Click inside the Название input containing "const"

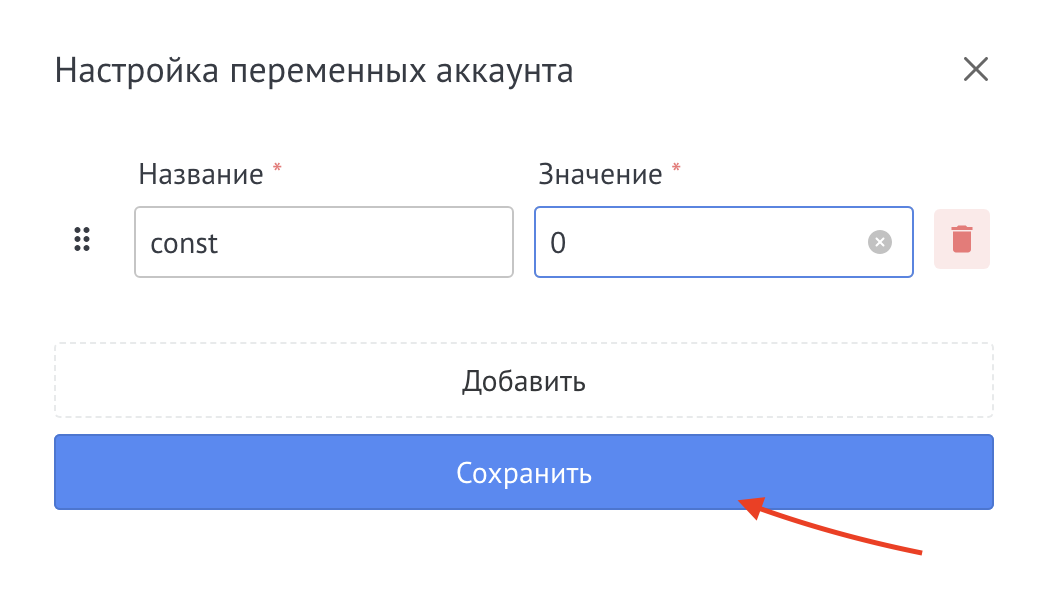tap(323, 241)
